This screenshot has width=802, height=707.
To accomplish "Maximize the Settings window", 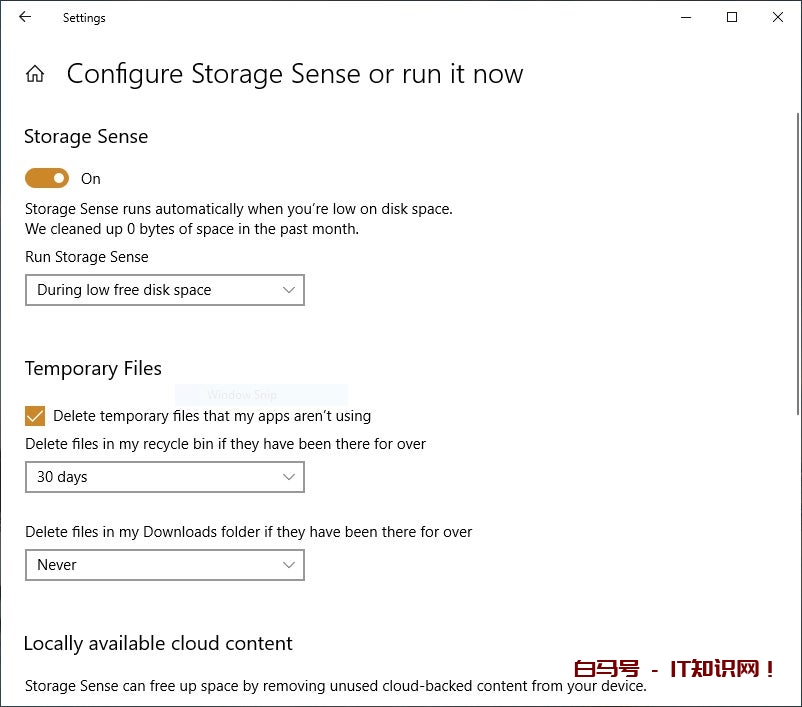I will tap(732, 17).
